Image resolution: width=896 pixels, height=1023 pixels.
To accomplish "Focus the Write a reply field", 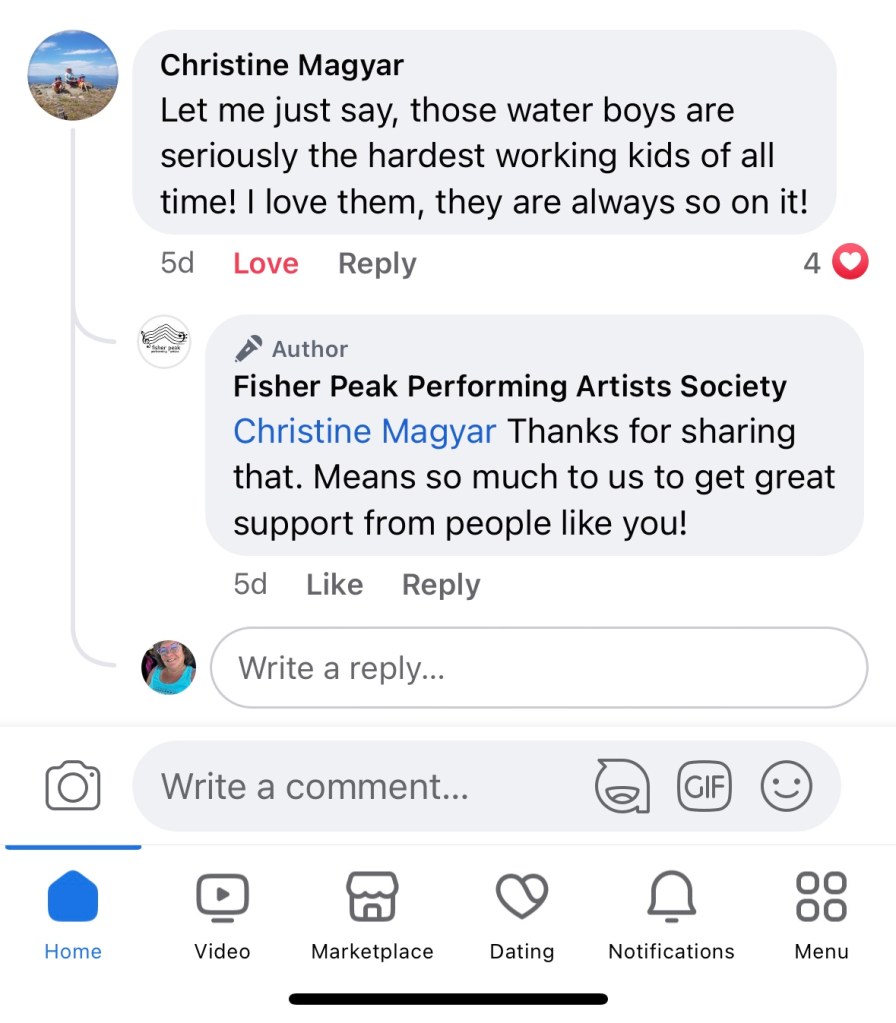I will (538, 668).
